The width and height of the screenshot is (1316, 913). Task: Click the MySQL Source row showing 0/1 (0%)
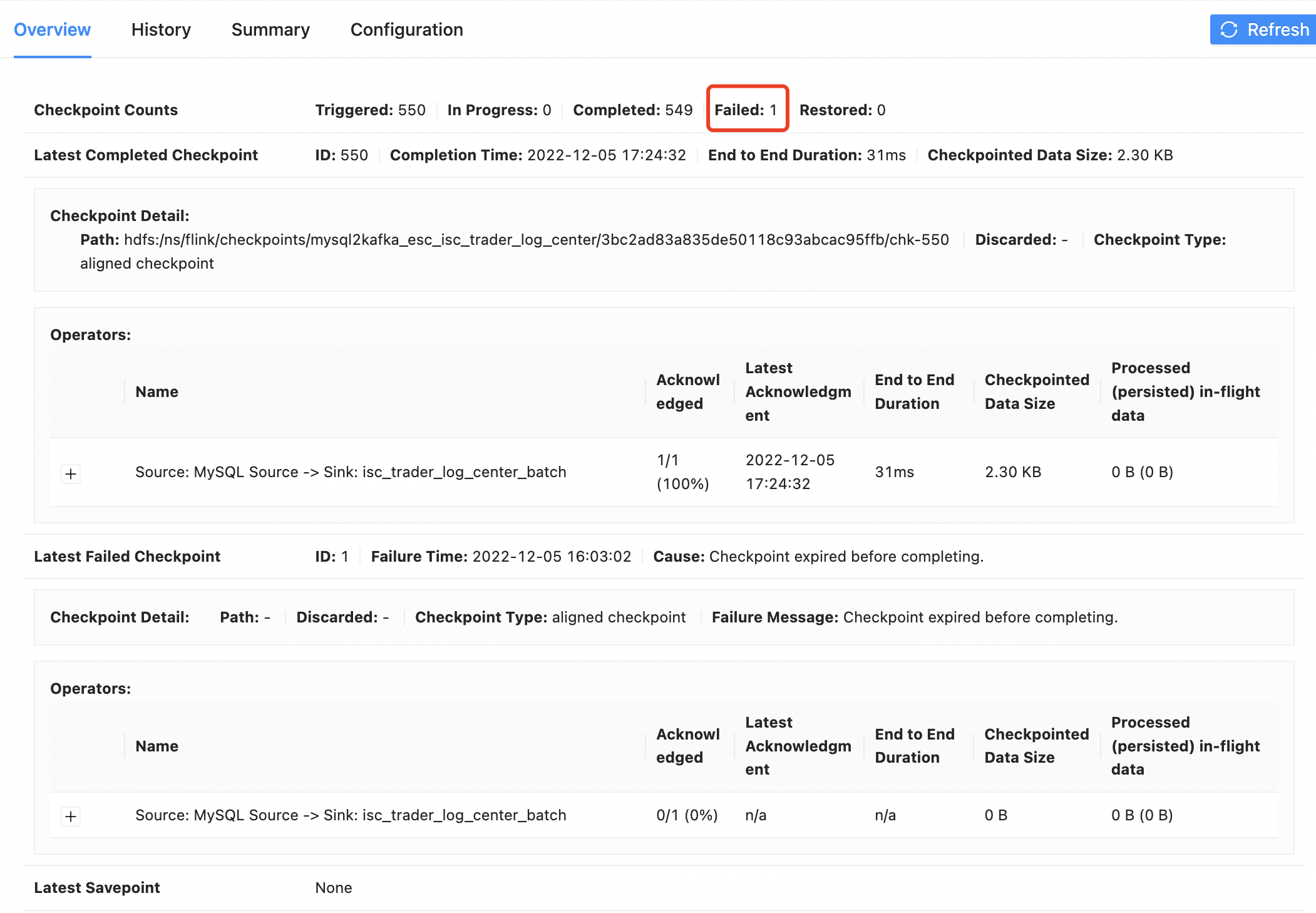[x=351, y=815]
